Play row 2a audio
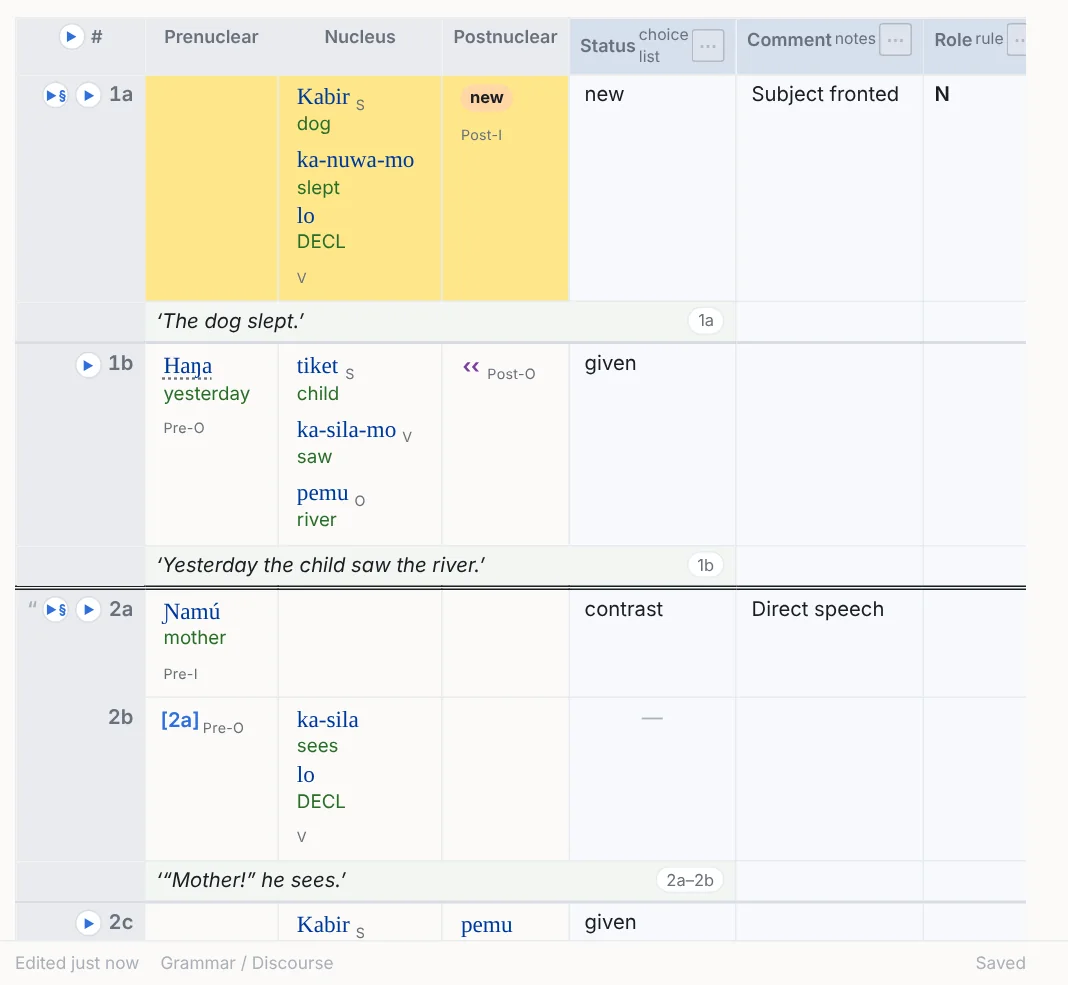The height and width of the screenshot is (985, 1068). tap(88, 609)
